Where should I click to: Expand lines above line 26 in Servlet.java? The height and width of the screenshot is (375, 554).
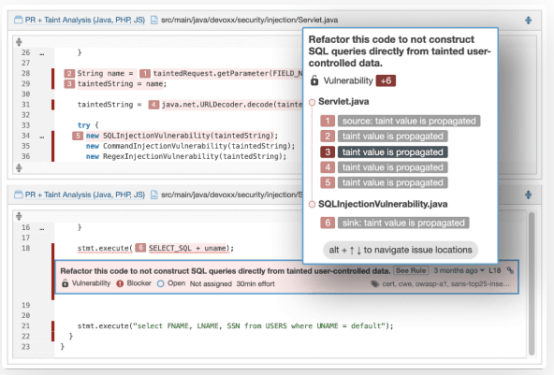(19, 42)
